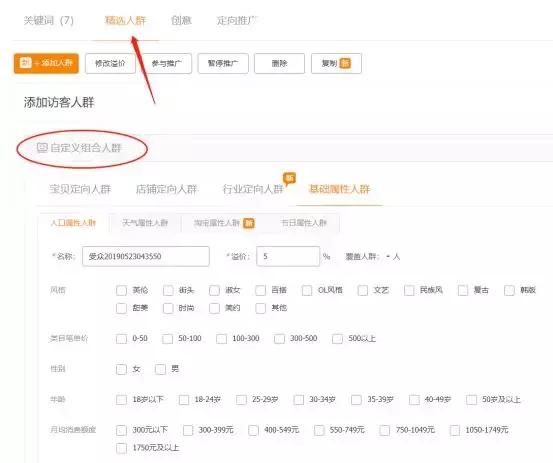Enable the 35-39岁 age checkbox
The image size is (553, 463).
pos(356,400)
